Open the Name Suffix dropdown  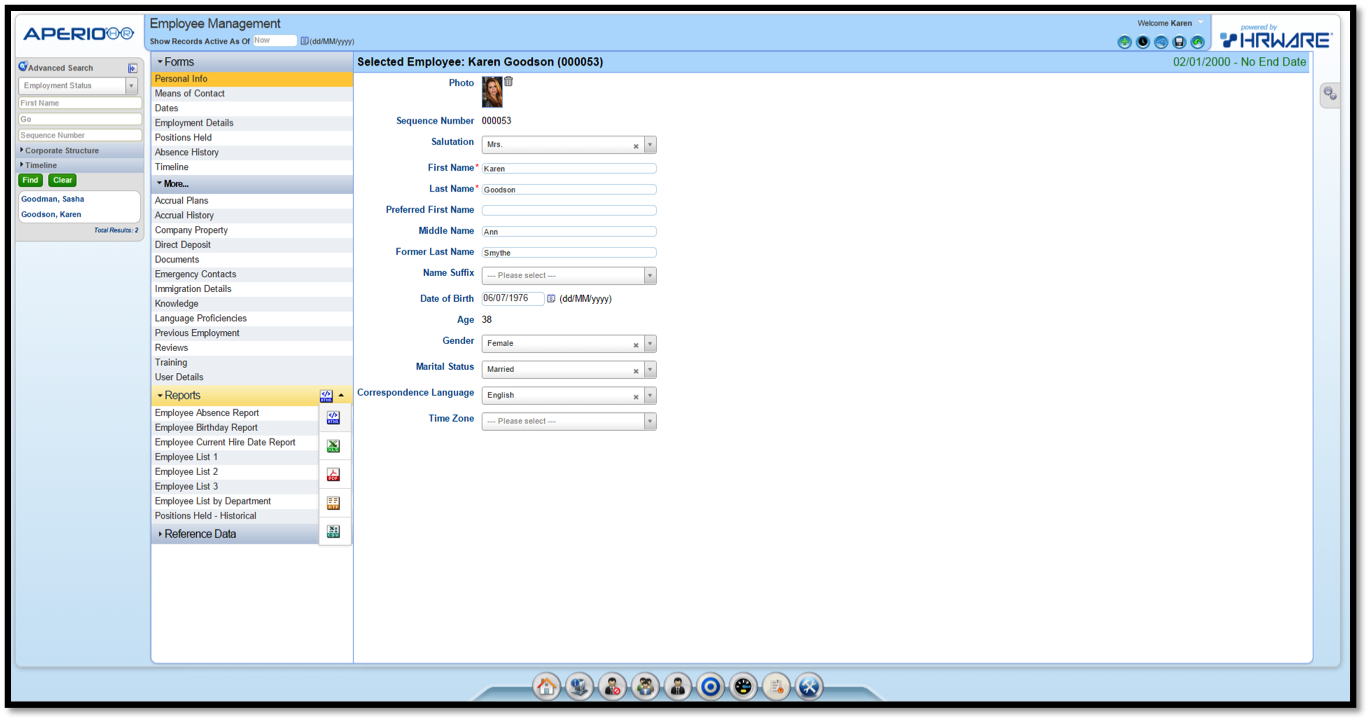(x=650, y=275)
